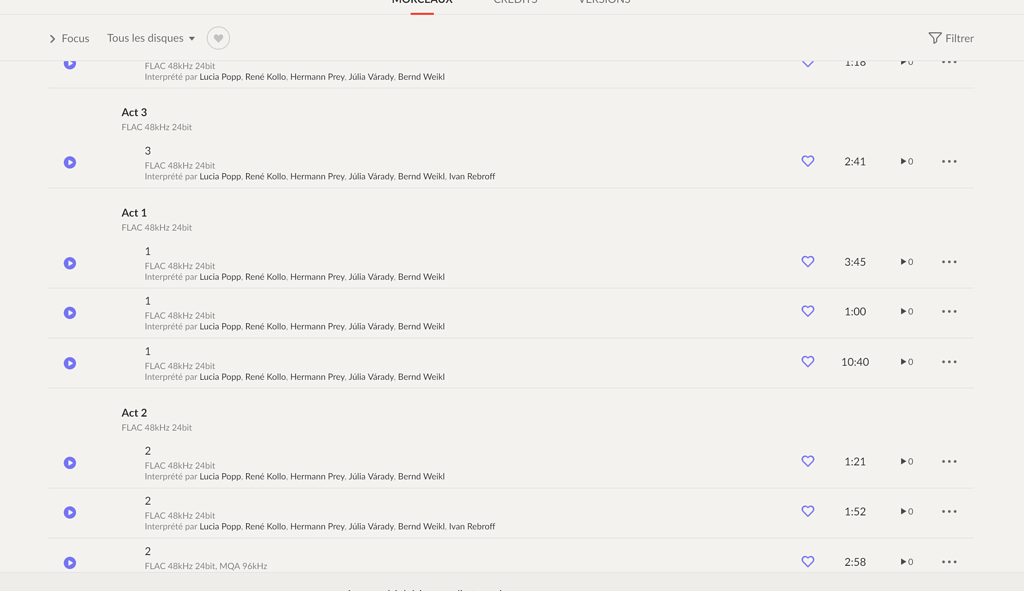This screenshot has height=591, width=1024.
Task: Toggle the favorites heart filter near disc selector
Action: (218, 38)
